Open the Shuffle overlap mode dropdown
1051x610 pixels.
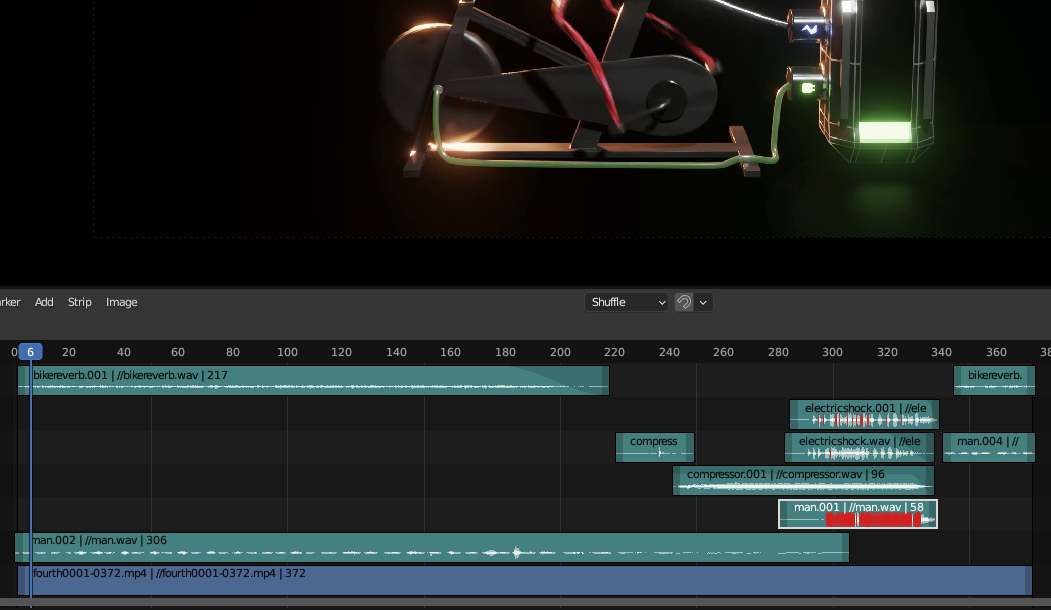[627, 302]
